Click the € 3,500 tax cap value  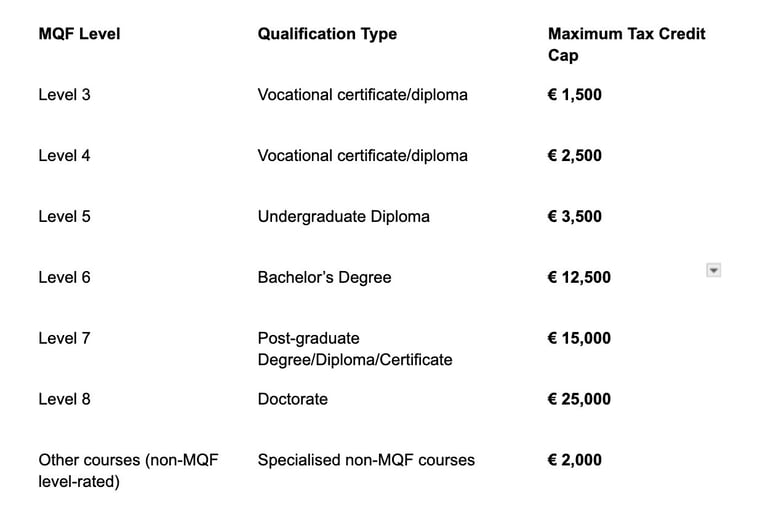coord(575,216)
